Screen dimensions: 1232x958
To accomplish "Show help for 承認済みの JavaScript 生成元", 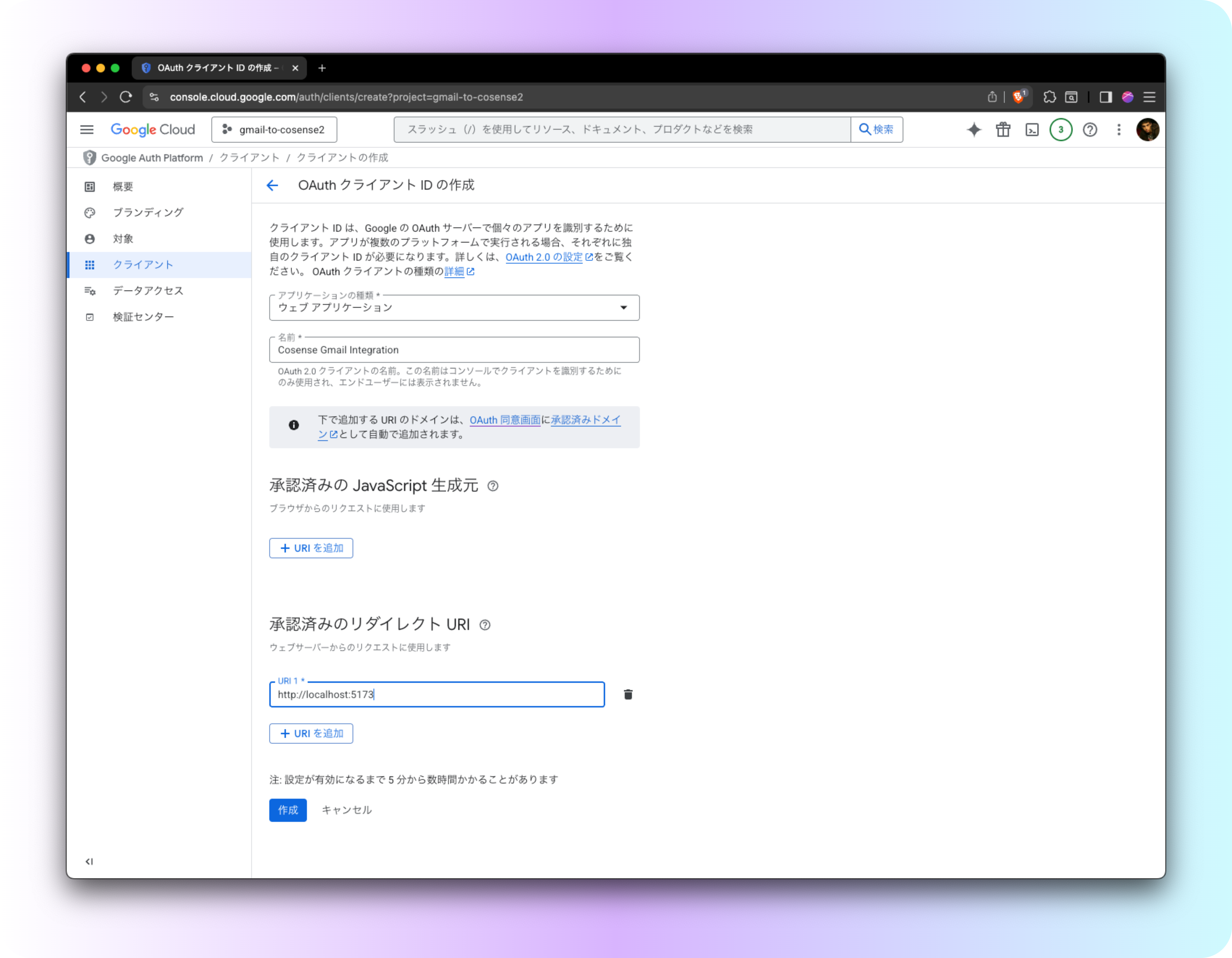I will (x=492, y=486).
